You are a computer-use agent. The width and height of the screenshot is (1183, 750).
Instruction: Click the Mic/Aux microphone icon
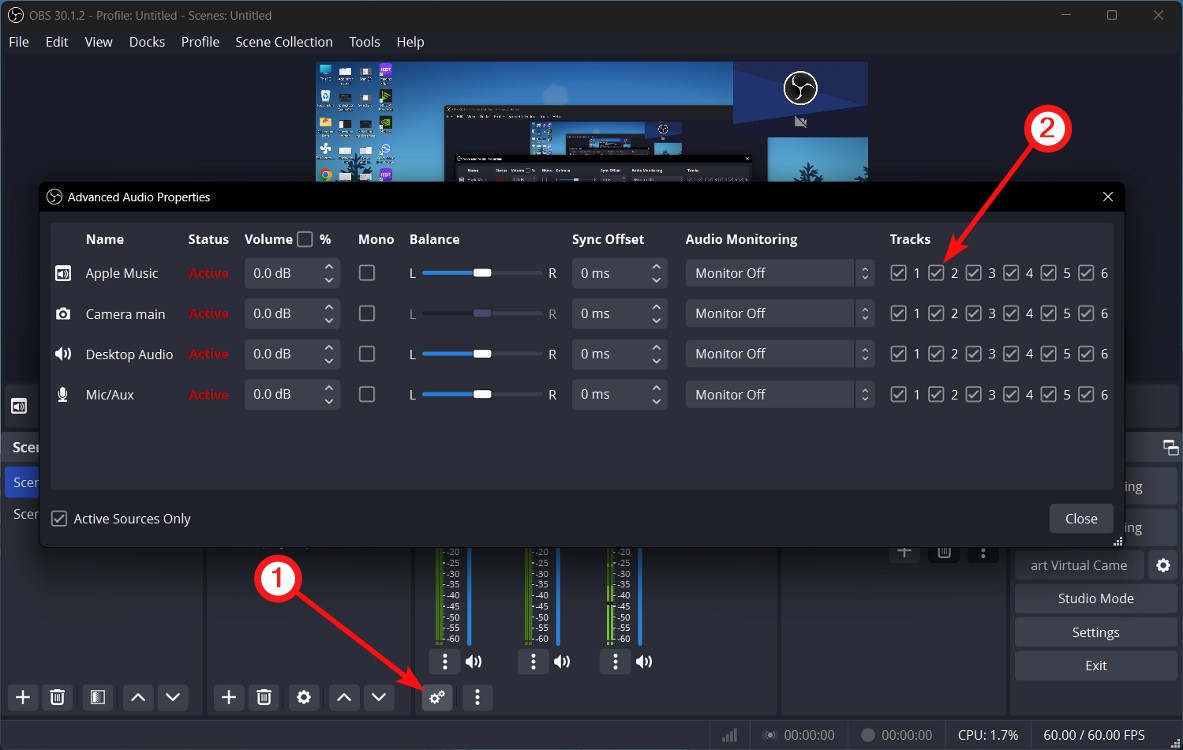63,395
